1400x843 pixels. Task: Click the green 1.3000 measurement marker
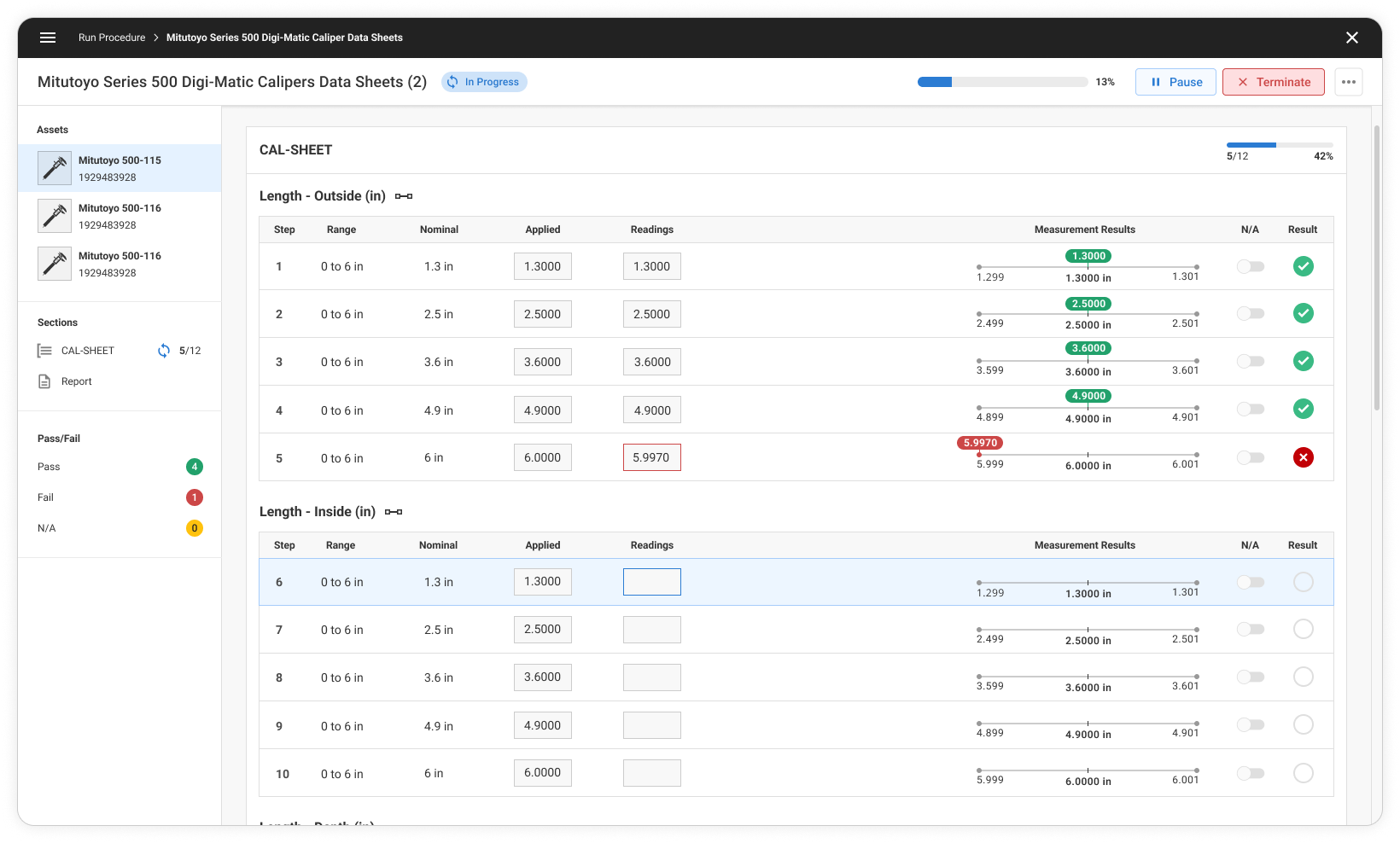[x=1088, y=256]
